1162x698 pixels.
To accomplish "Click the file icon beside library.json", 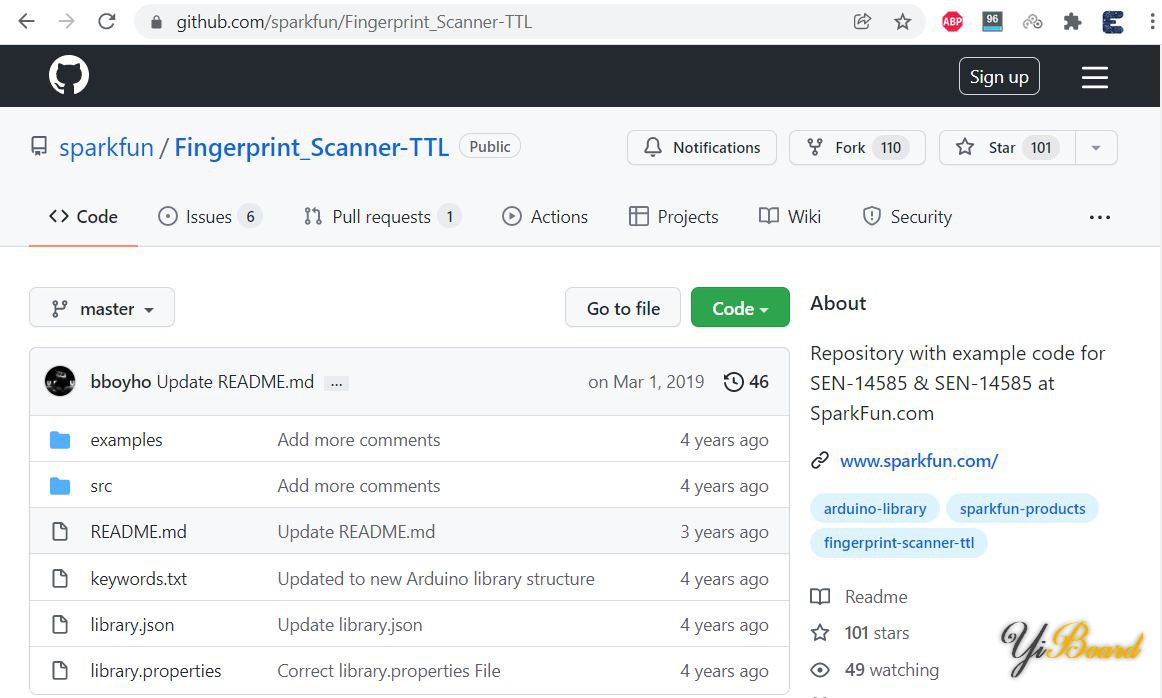I will (x=60, y=625).
